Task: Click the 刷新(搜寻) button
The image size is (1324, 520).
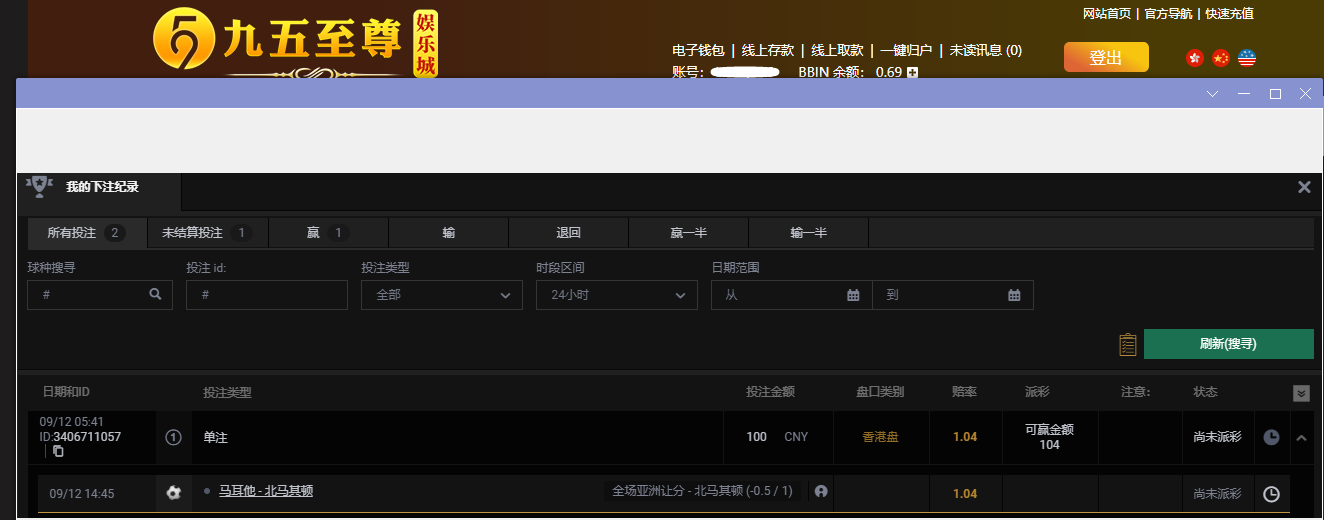Action: point(1228,344)
